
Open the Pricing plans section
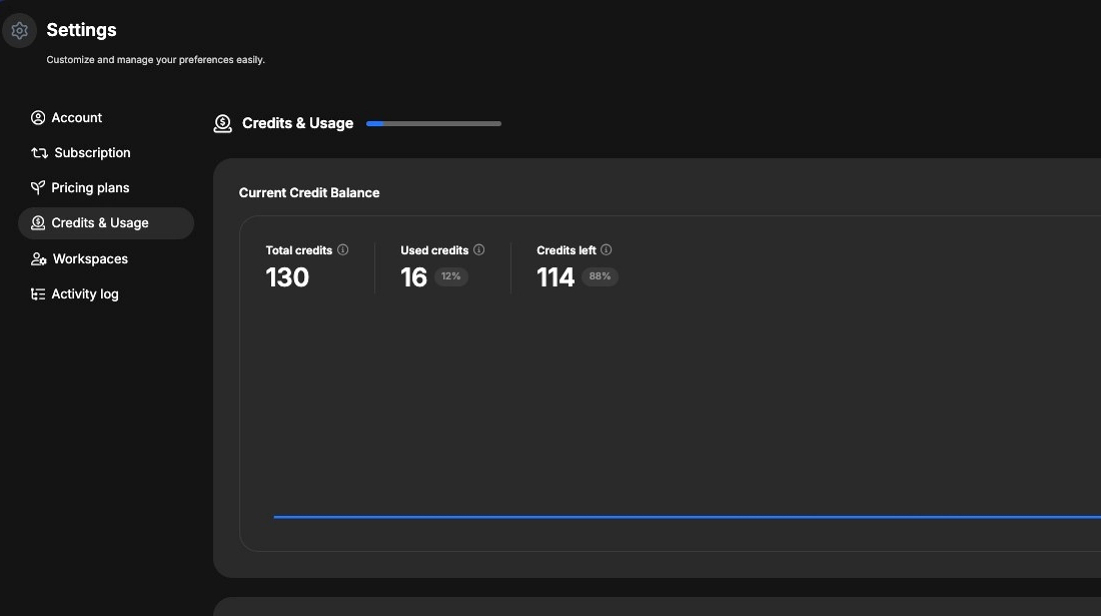pyautogui.click(x=90, y=188)
